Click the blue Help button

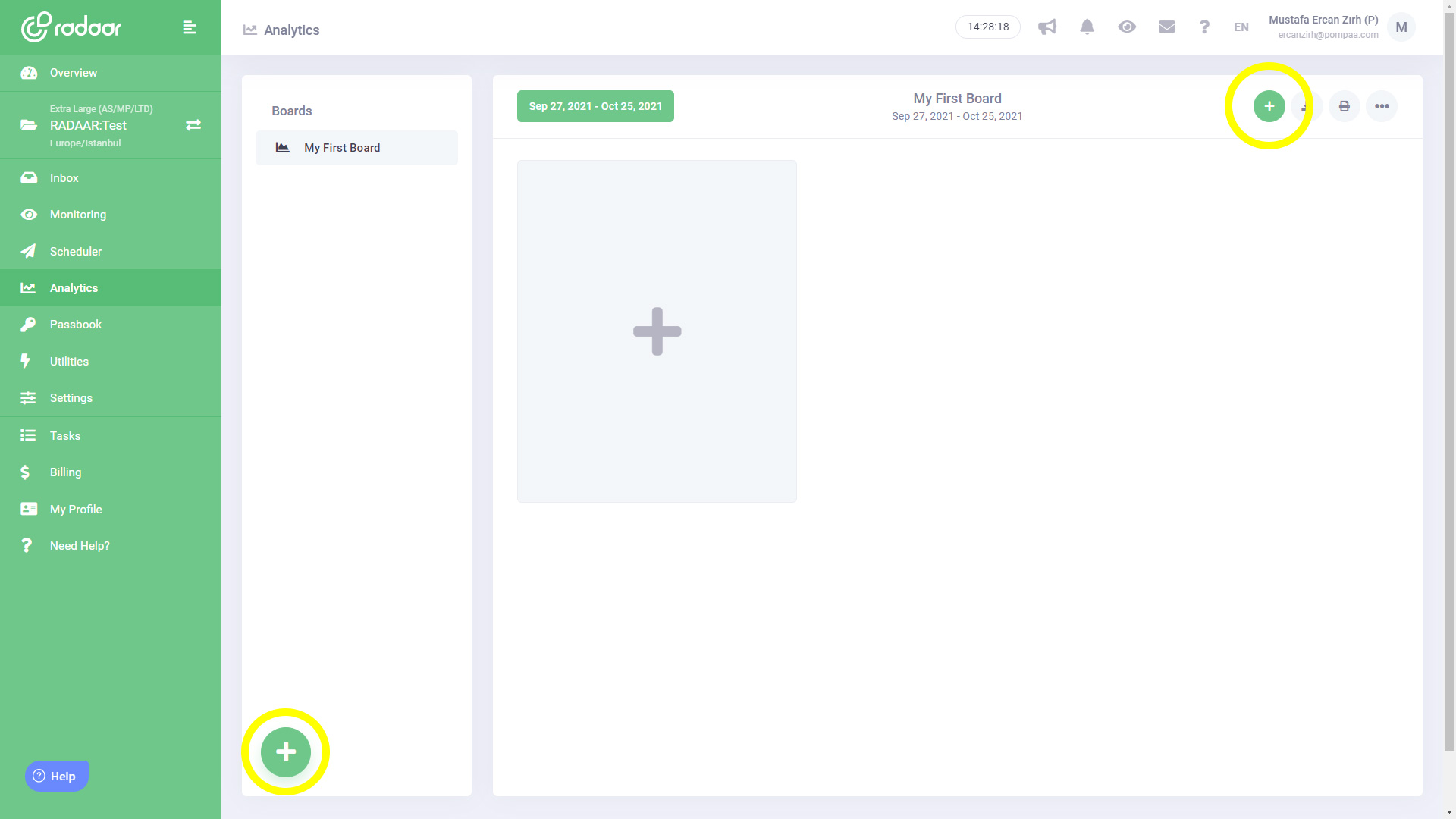click(57, 776)
